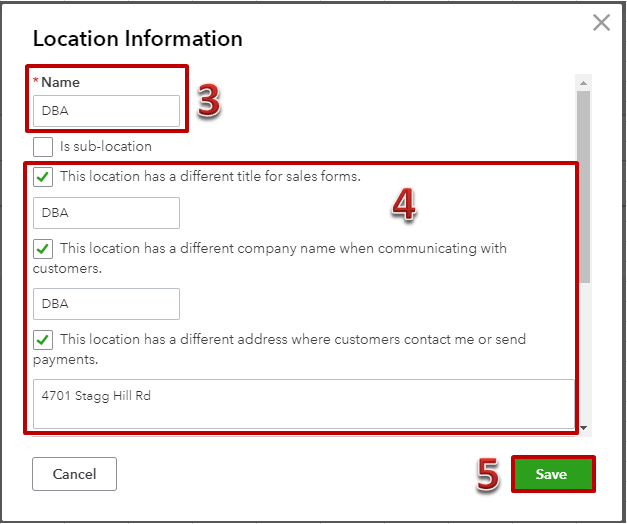
Task: Click the vertical scrollbar thumb
Action: click(x=583, y=187)
